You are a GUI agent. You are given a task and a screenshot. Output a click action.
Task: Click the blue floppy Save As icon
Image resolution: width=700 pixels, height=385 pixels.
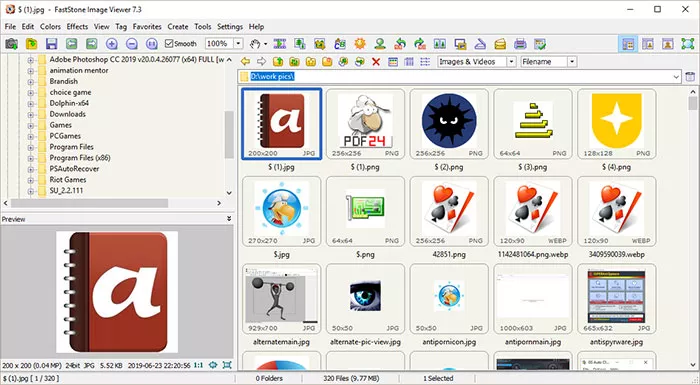(51, 44)
